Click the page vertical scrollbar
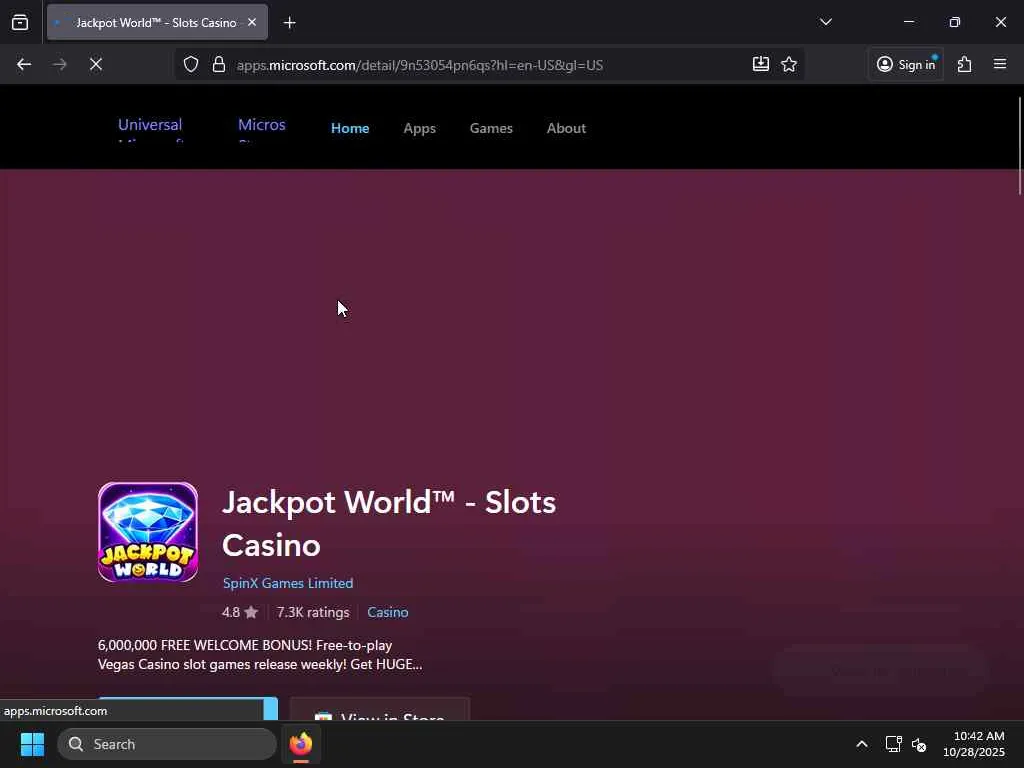 1019,146
